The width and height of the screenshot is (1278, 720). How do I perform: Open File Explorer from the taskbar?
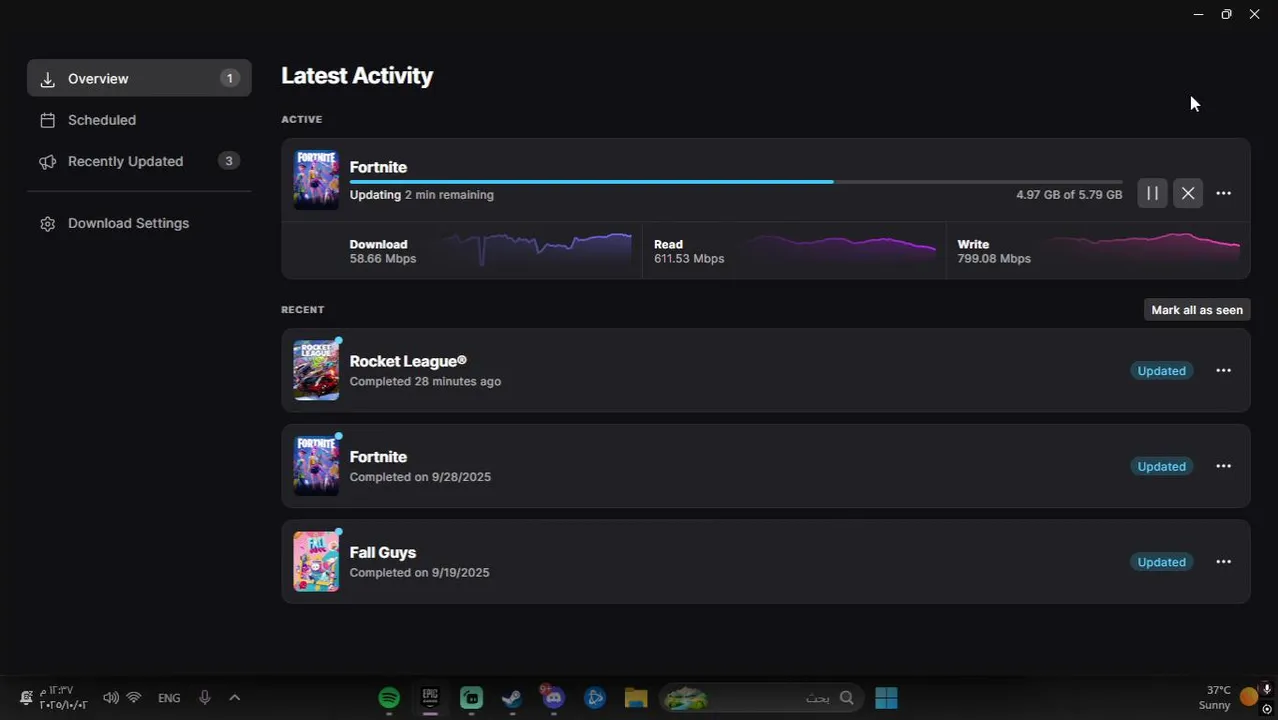(636, 698)
